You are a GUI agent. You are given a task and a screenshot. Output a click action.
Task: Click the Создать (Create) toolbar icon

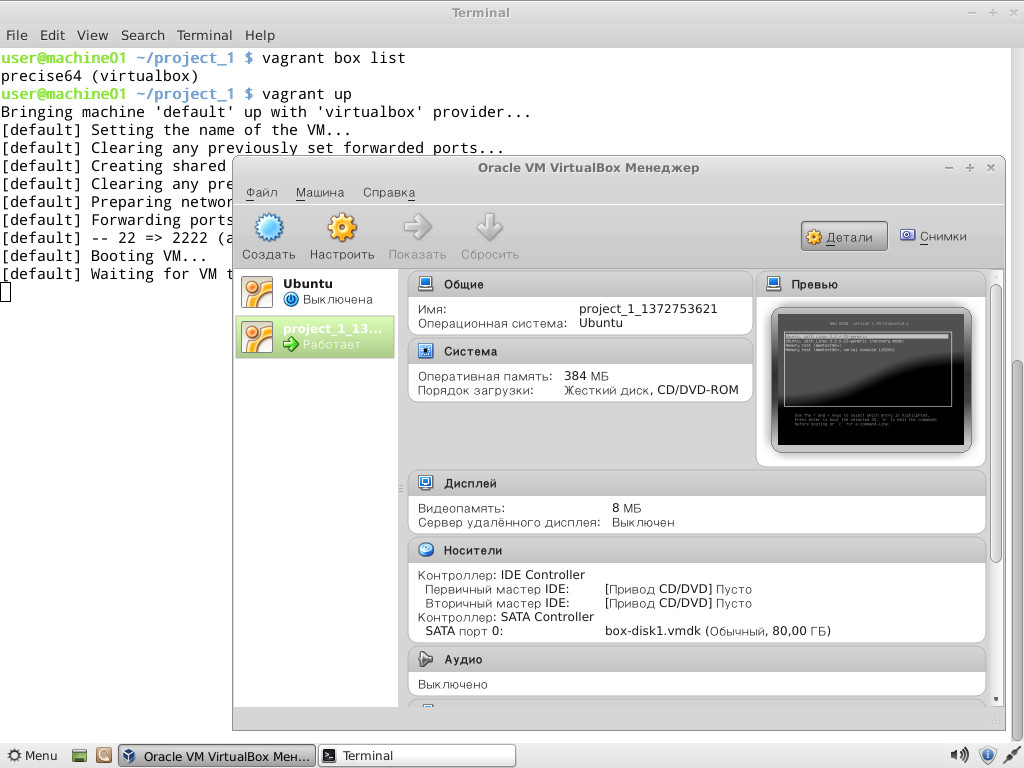click(268, 228)
